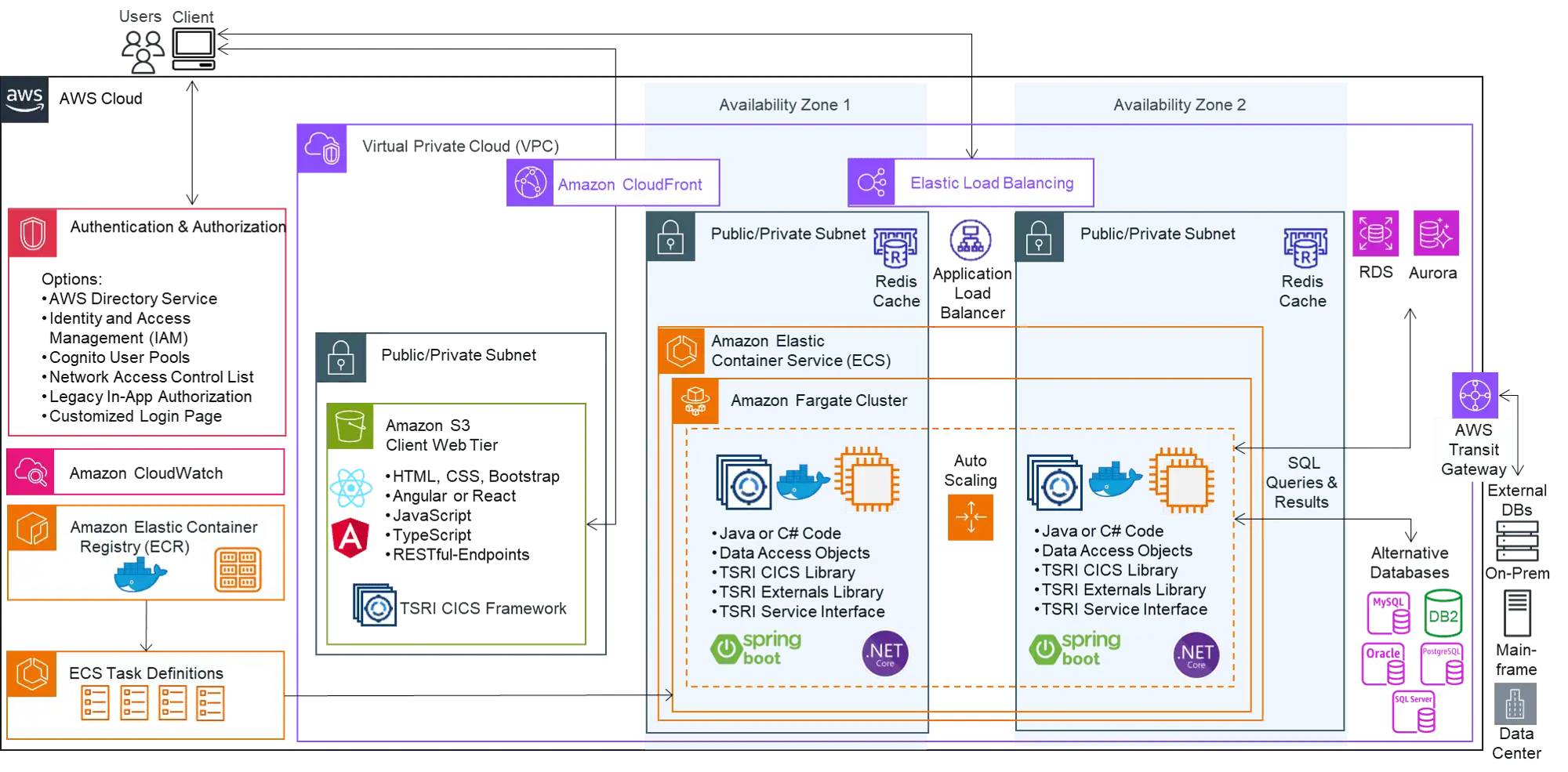Click the 'Cognito User Pools' option text
This screenshot has height=772, width=1568.
pyautogui.click(x=120, y=357)
